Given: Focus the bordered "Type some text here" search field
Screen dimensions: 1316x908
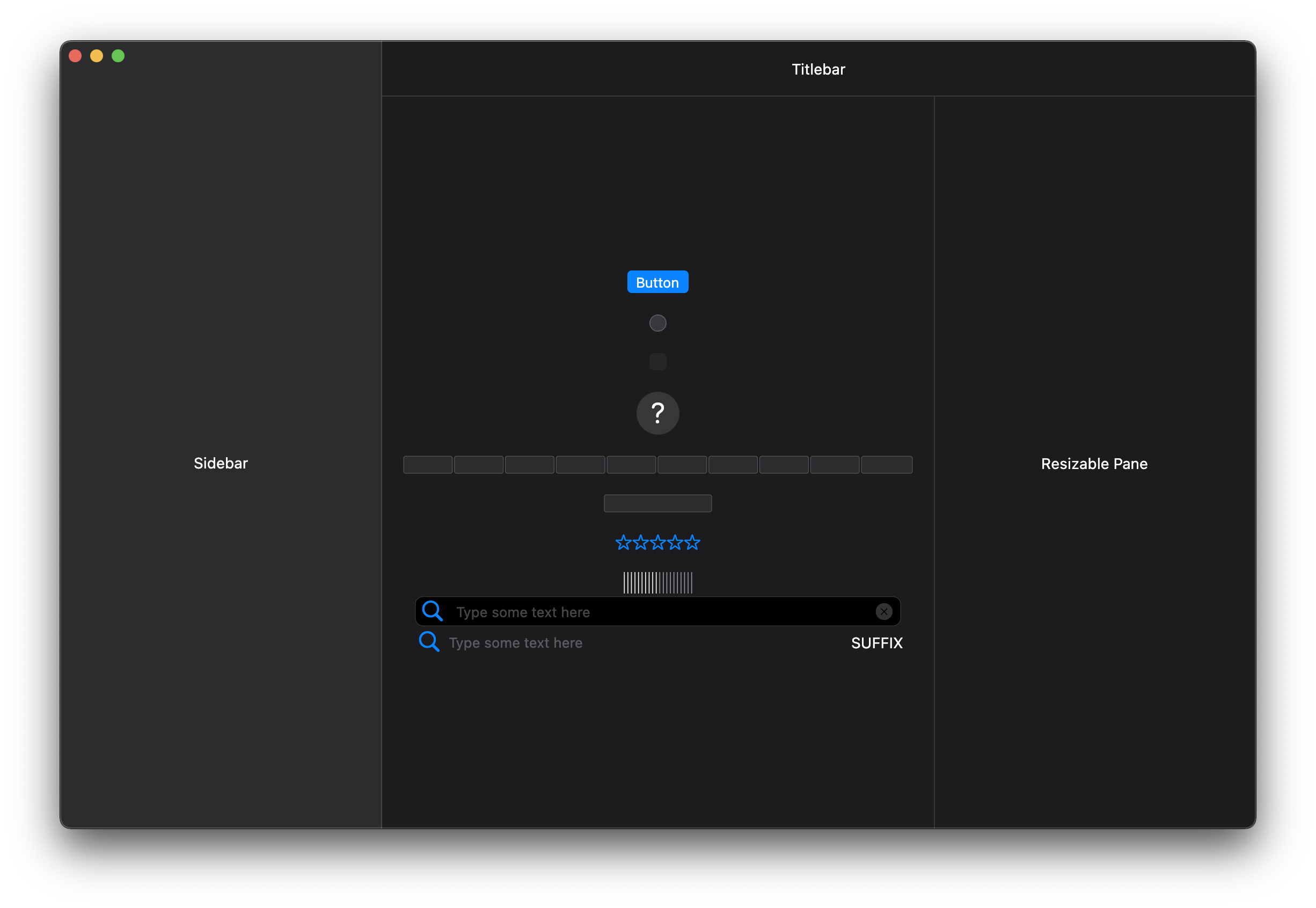Looking at the screenshot, I should 654,612.
